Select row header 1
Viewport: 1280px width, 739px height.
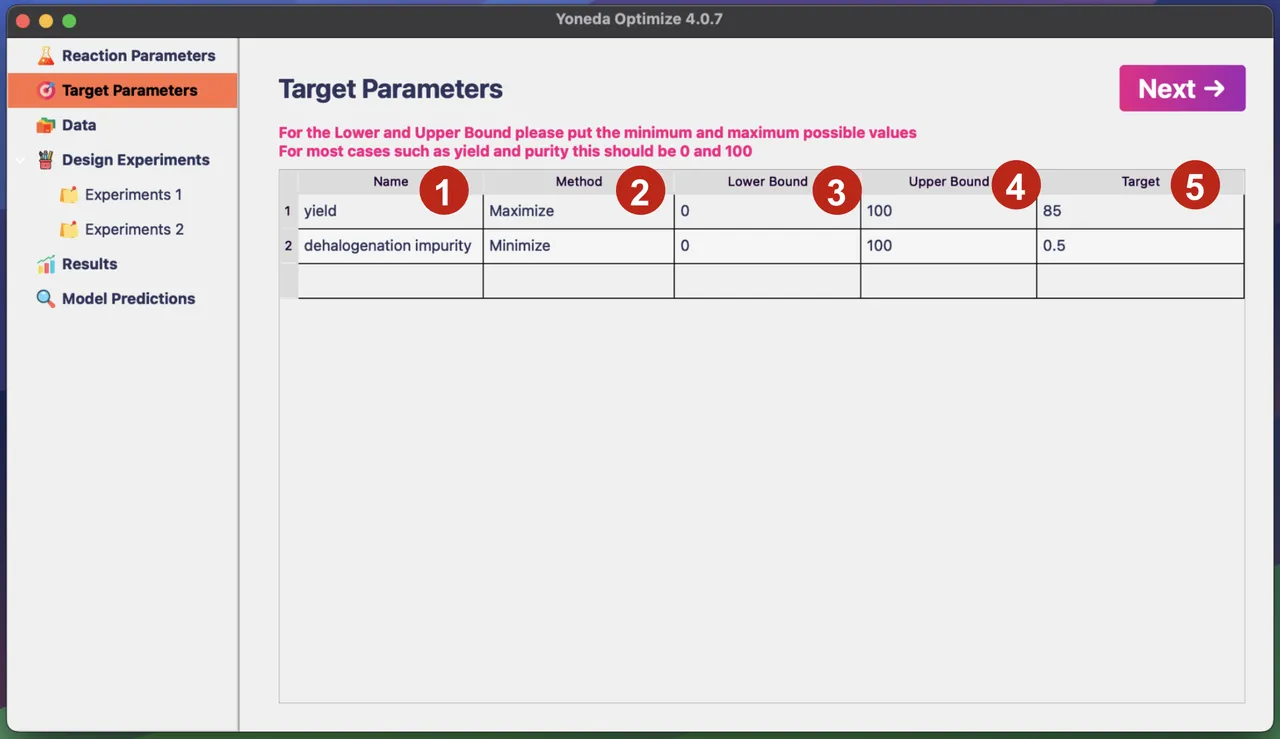tap(288, 211)
